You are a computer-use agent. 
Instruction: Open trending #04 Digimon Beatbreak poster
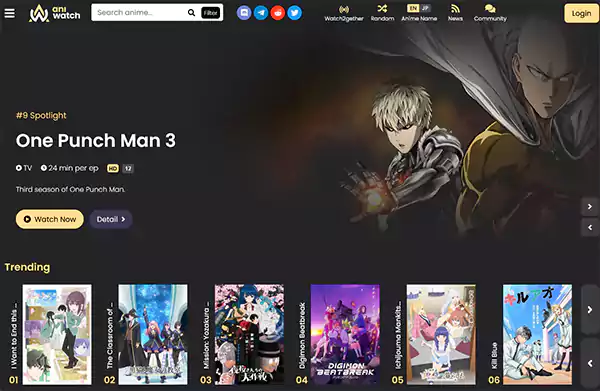(345, 334)
